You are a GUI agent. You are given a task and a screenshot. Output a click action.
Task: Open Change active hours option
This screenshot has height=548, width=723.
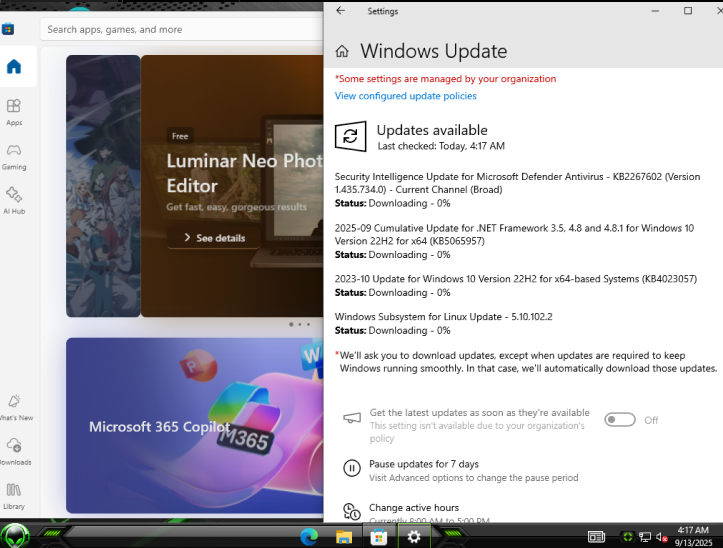414,508
